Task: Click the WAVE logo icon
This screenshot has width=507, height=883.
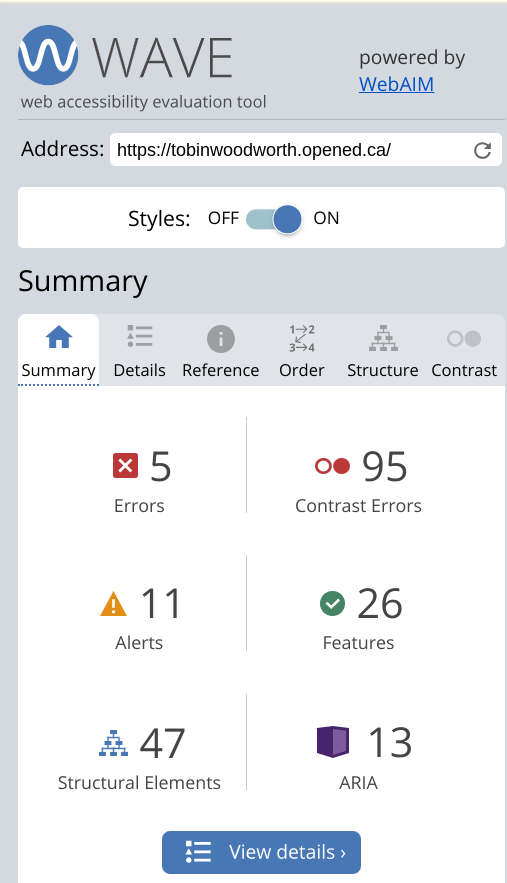Action: point(48,55)
